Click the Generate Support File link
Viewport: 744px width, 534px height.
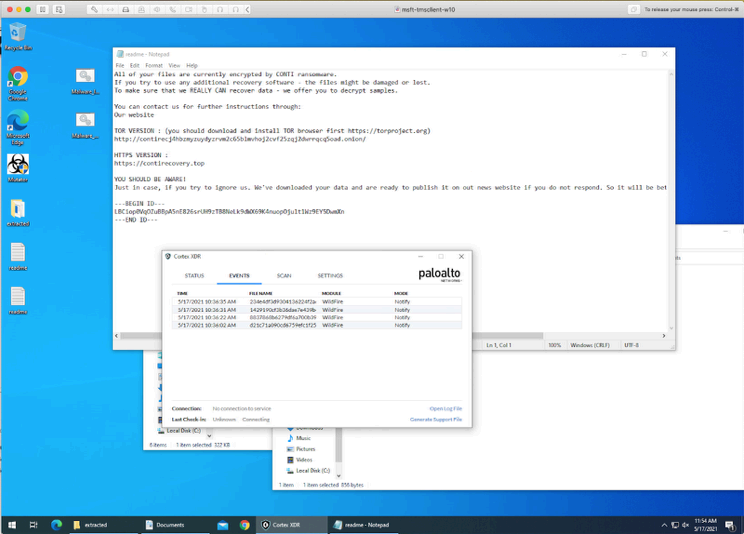(x=436, y=420)
